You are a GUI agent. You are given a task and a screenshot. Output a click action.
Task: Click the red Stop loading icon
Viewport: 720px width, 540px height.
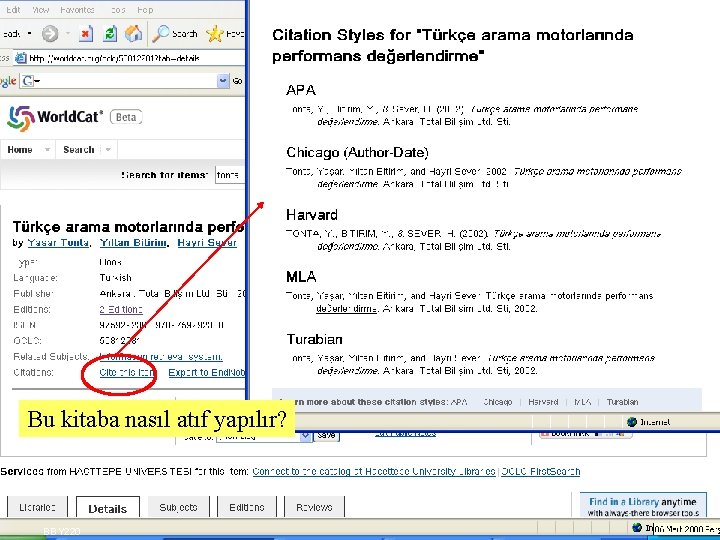(x=86, y=34)
